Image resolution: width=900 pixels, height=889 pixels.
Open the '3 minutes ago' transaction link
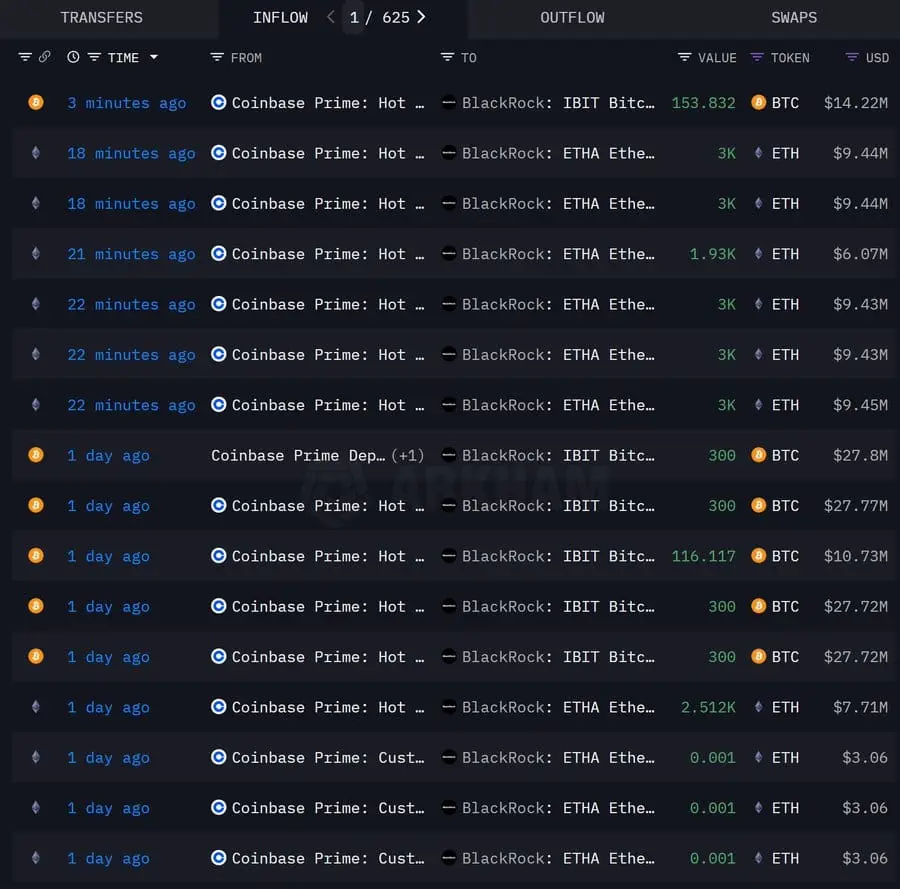[x=126, y=103]
